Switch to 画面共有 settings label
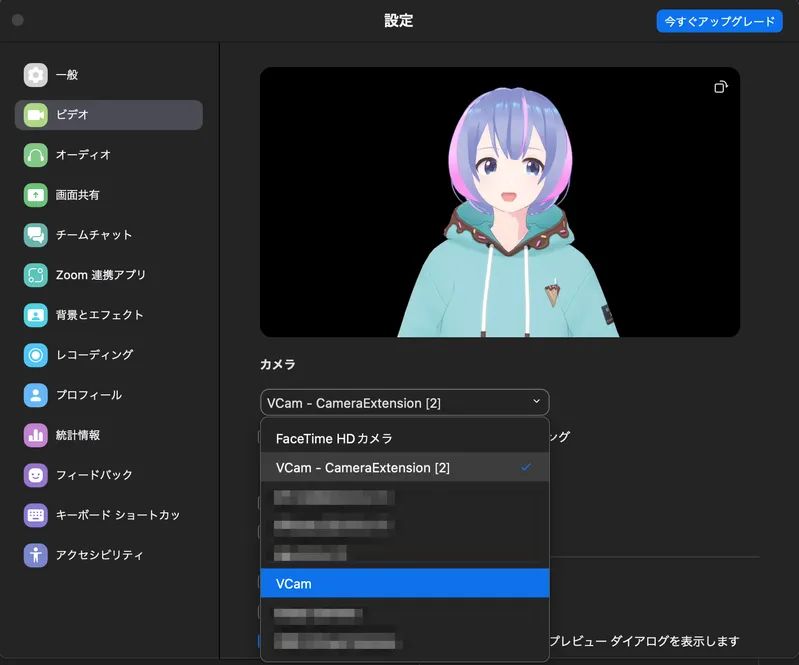This screenshot has height=665, width=799. (77, 195)
